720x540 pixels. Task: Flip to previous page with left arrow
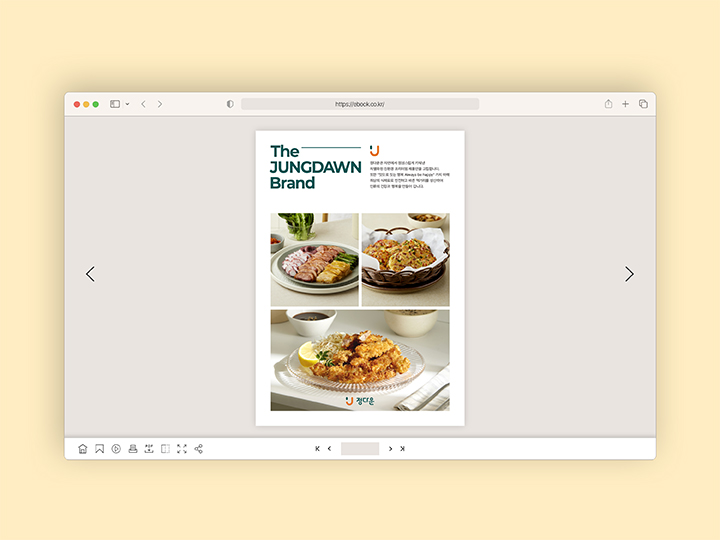90,274
